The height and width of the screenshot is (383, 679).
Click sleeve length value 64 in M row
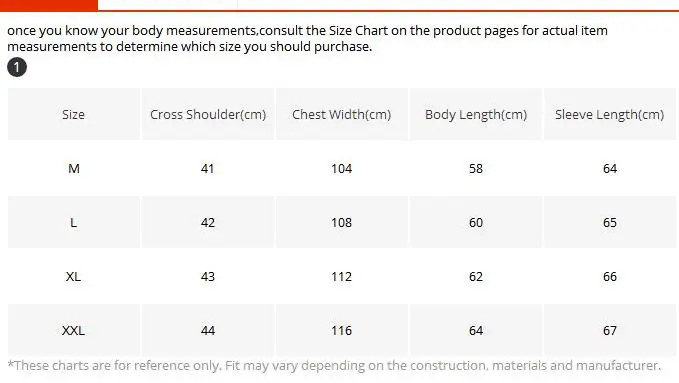pos(610,169)
